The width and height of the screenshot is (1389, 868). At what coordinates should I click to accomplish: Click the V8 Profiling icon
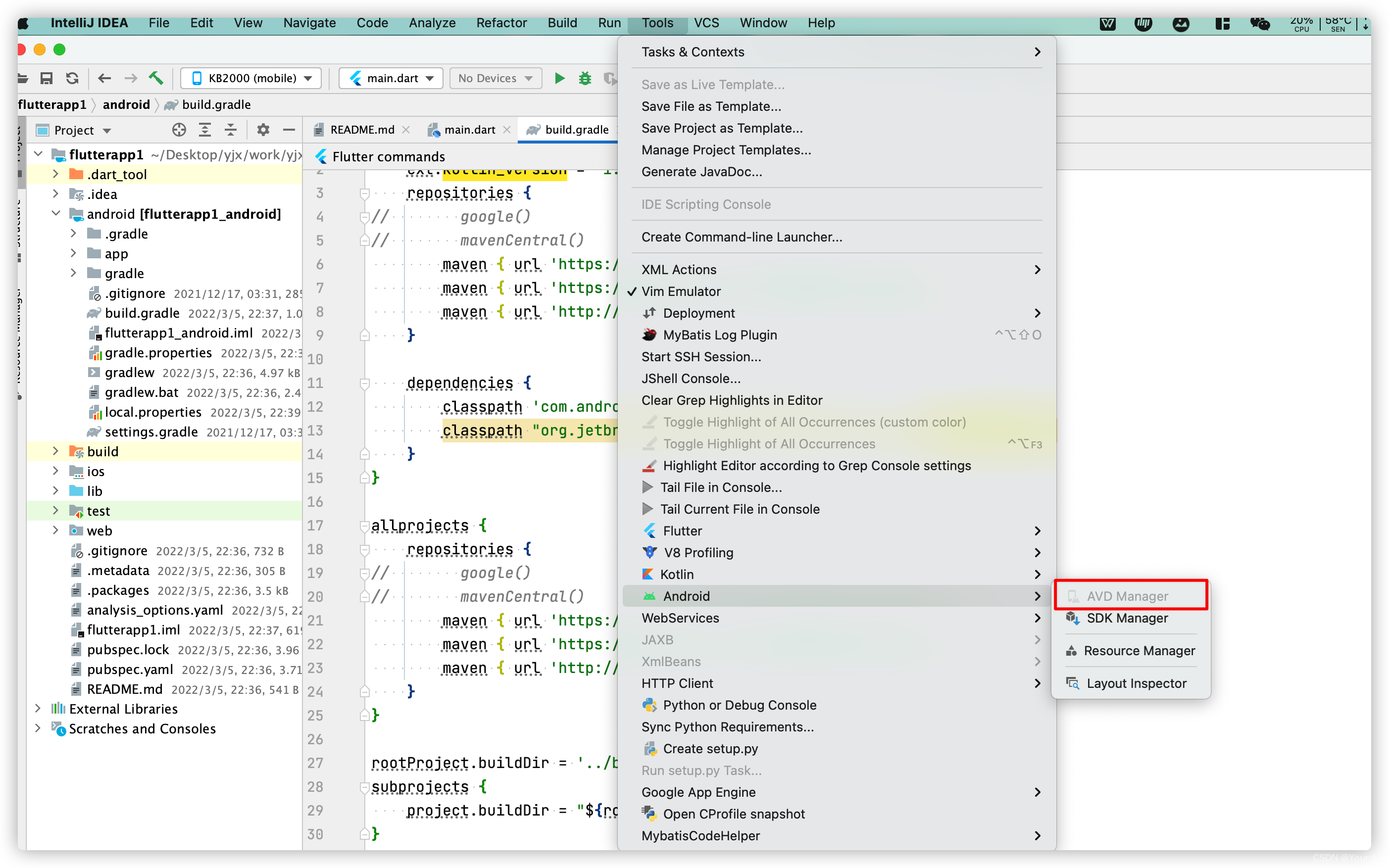click(x=649, y=553)
